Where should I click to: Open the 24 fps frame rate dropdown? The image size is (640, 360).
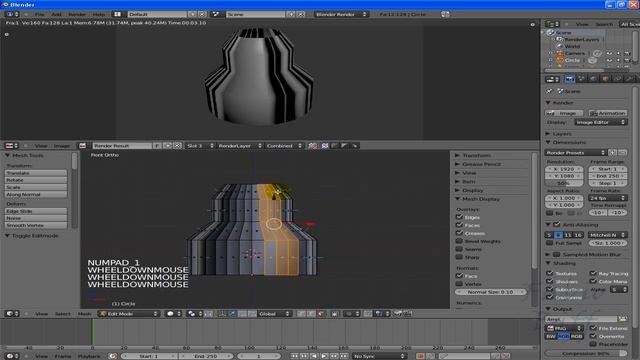pyautogui.click(x=608, y=198)
